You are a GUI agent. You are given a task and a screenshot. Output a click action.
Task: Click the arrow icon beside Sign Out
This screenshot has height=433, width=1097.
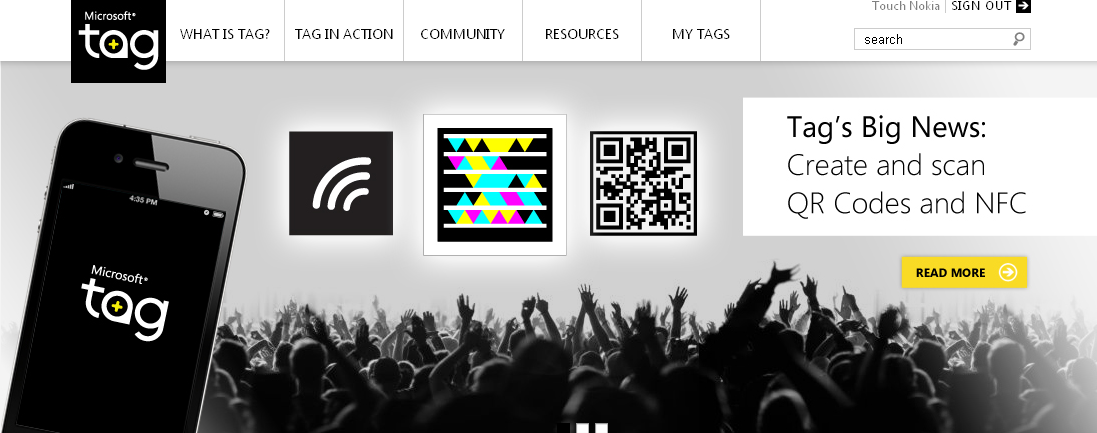tap(1024, 6)
